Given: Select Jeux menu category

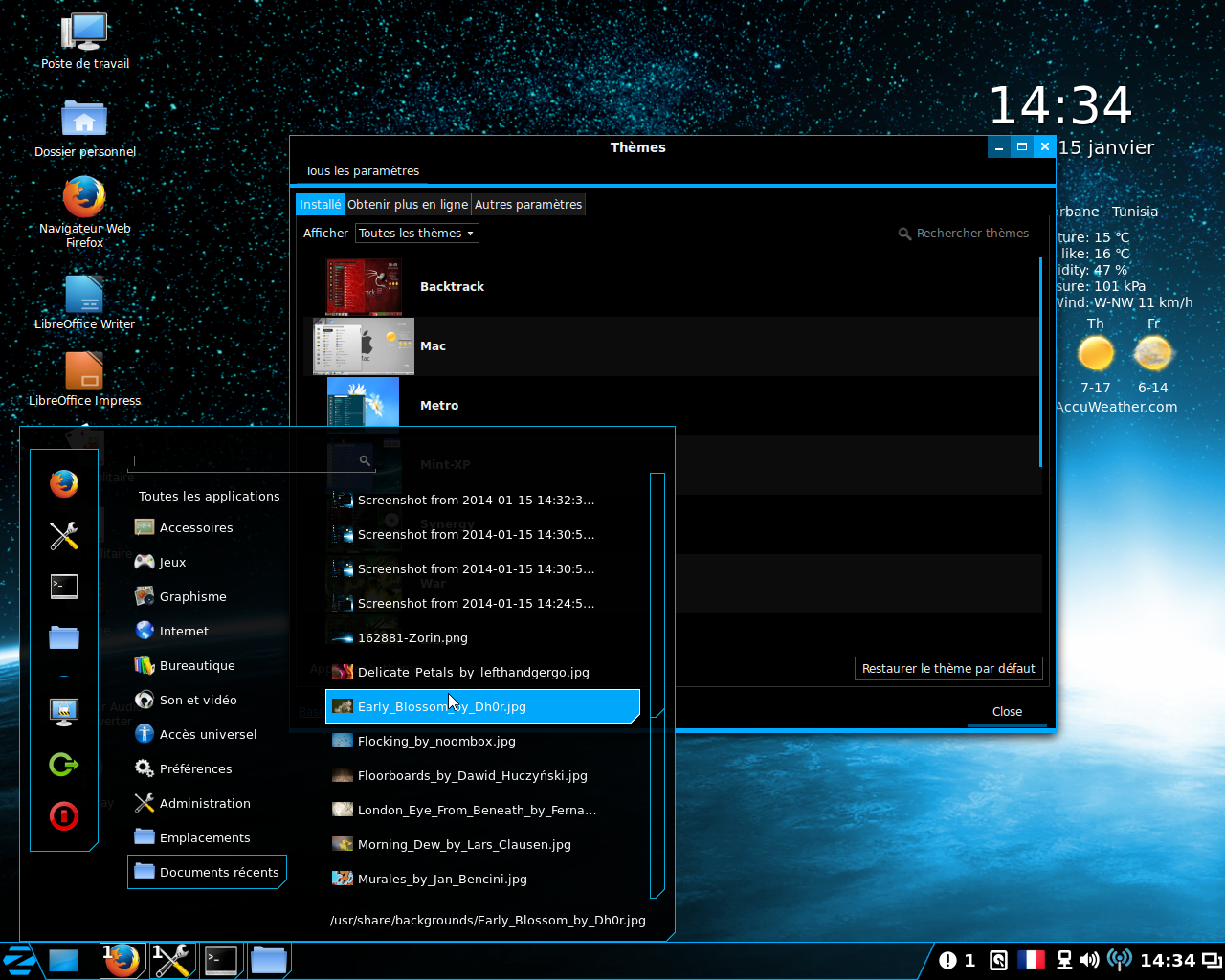Looking at the screenshot, I should click(208, 563).
